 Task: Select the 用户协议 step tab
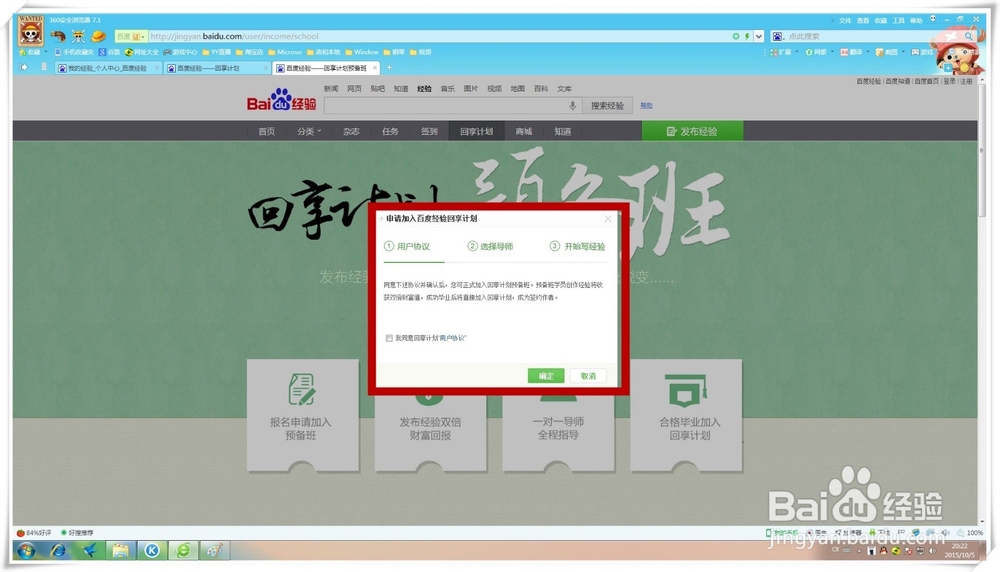(407, 246)
